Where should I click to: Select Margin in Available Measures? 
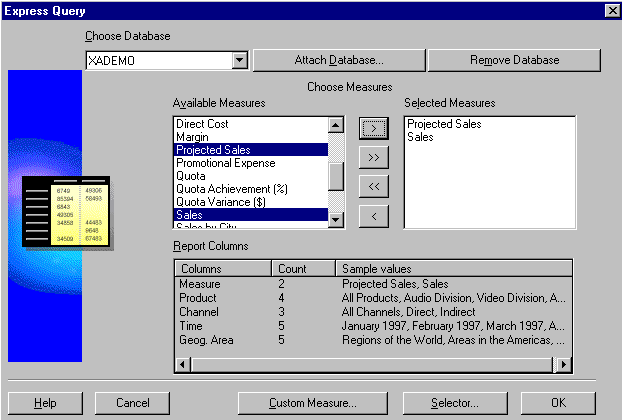click(251, 137)
